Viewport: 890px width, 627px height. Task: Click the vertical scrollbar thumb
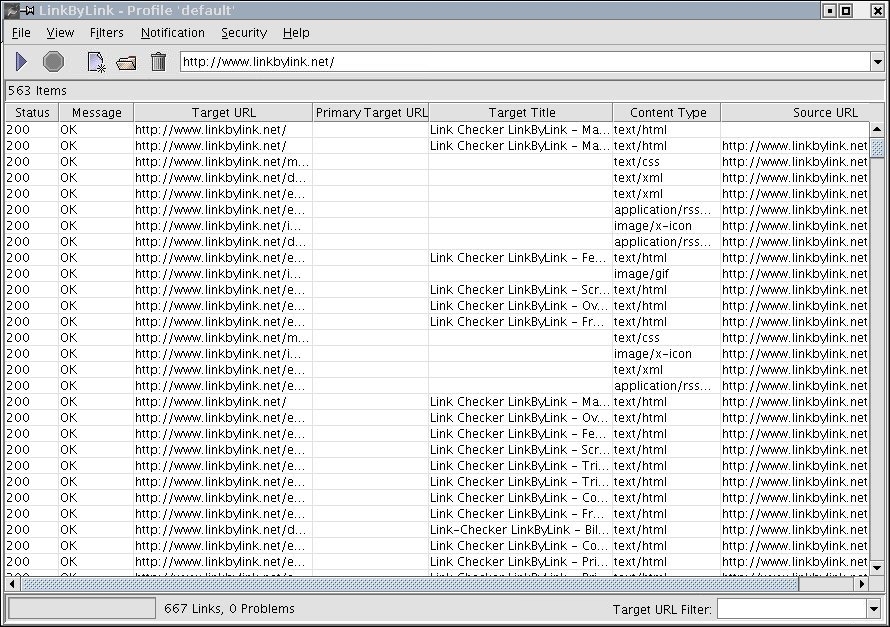[877, 147]
